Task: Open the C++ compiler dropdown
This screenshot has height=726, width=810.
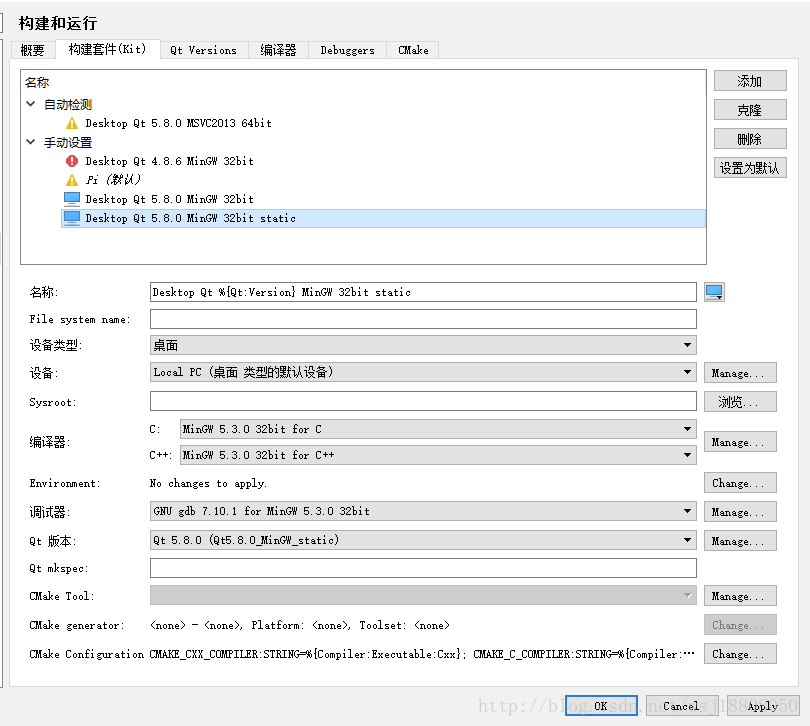Action: tap(437, 455)
